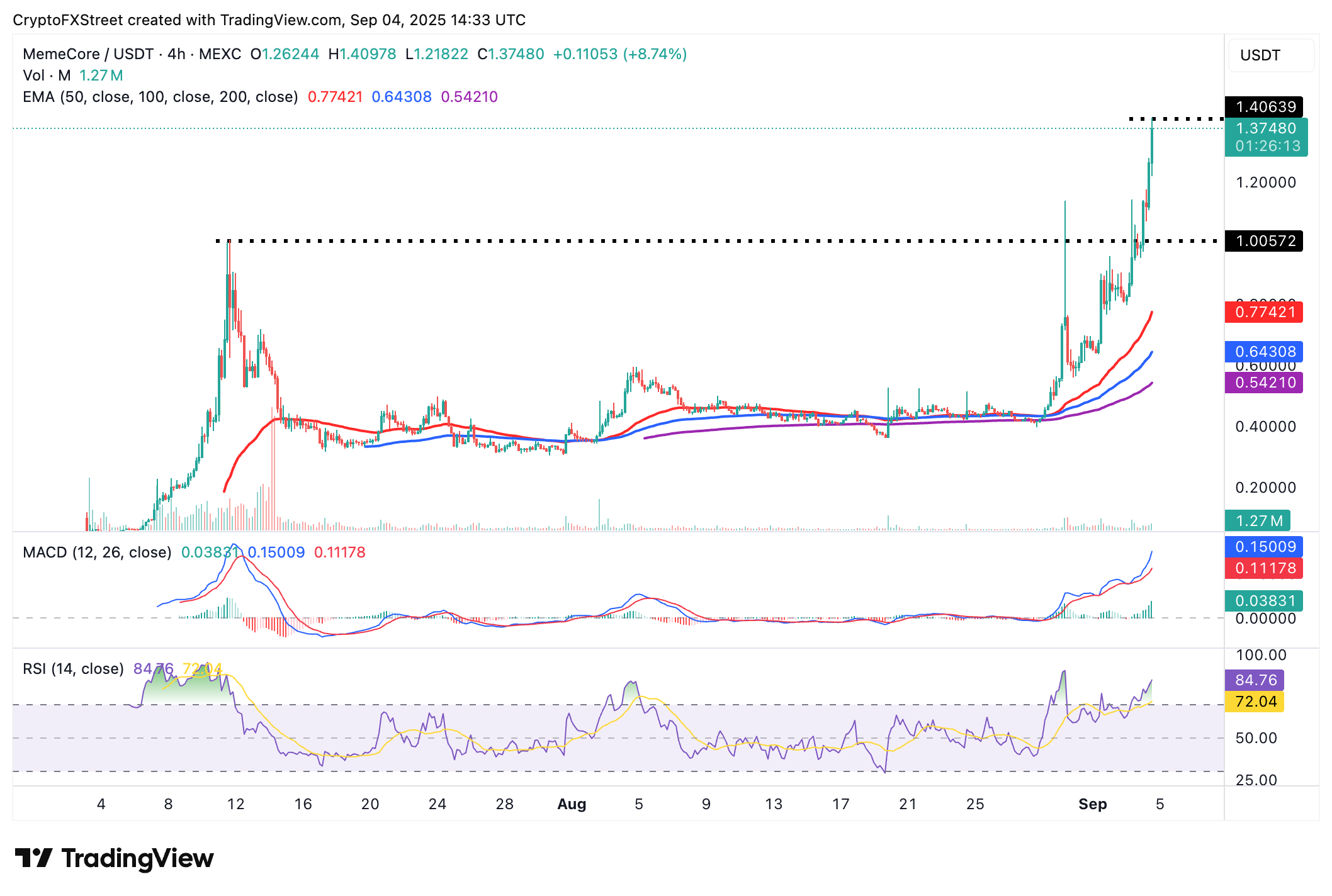Click the Vol · M volume legend
Viewport: 1332px width, 896px height.
pyautogui.click(x=47, y=76)
